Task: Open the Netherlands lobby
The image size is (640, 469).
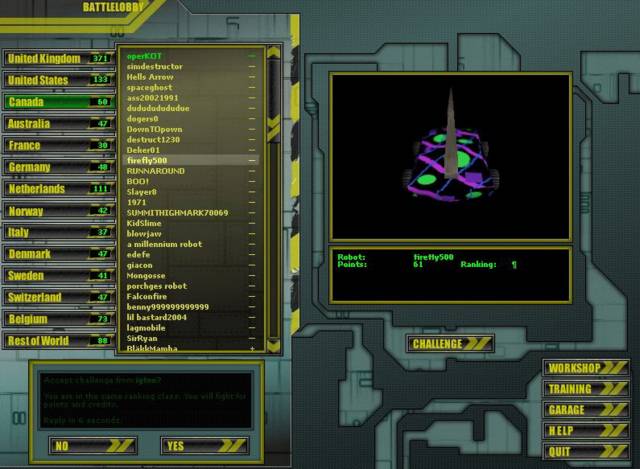Action: tap(58, 189)
